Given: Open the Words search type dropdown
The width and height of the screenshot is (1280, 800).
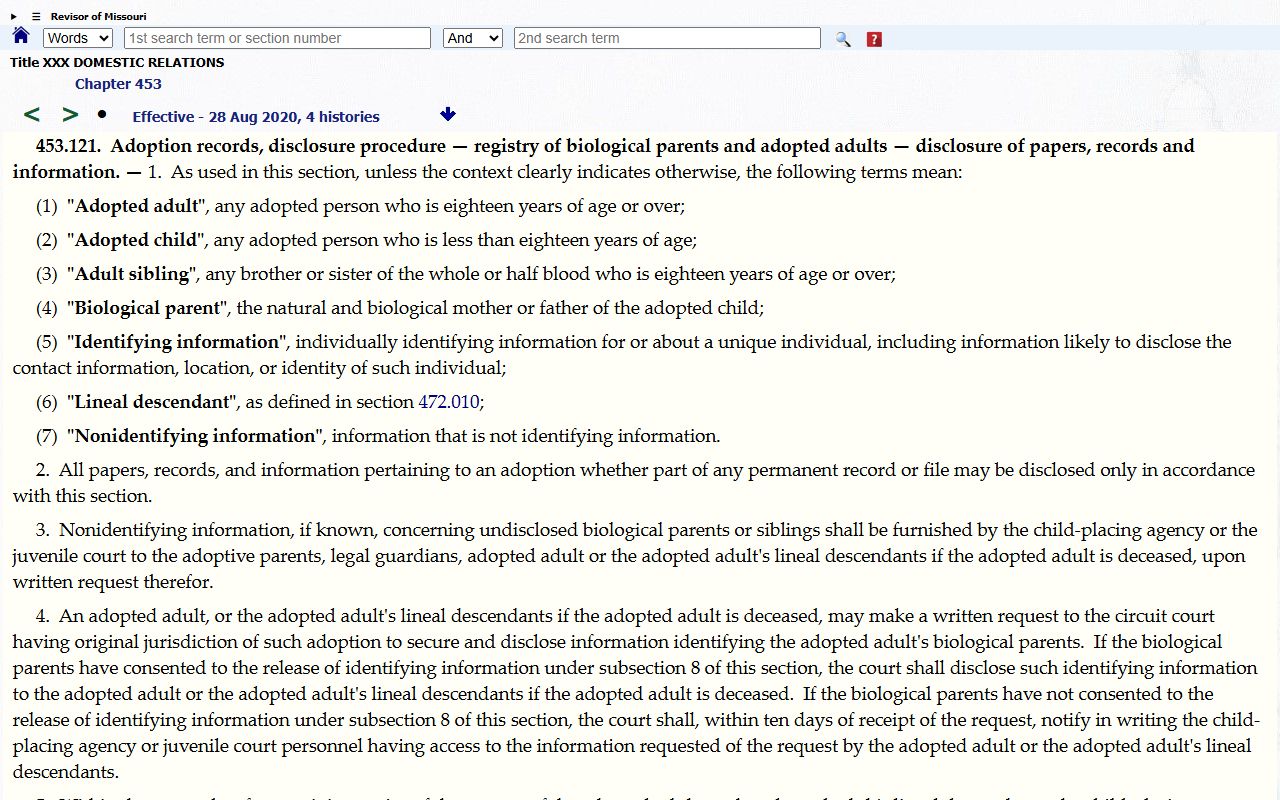Looking at the screenshot, I should point(78,38).
